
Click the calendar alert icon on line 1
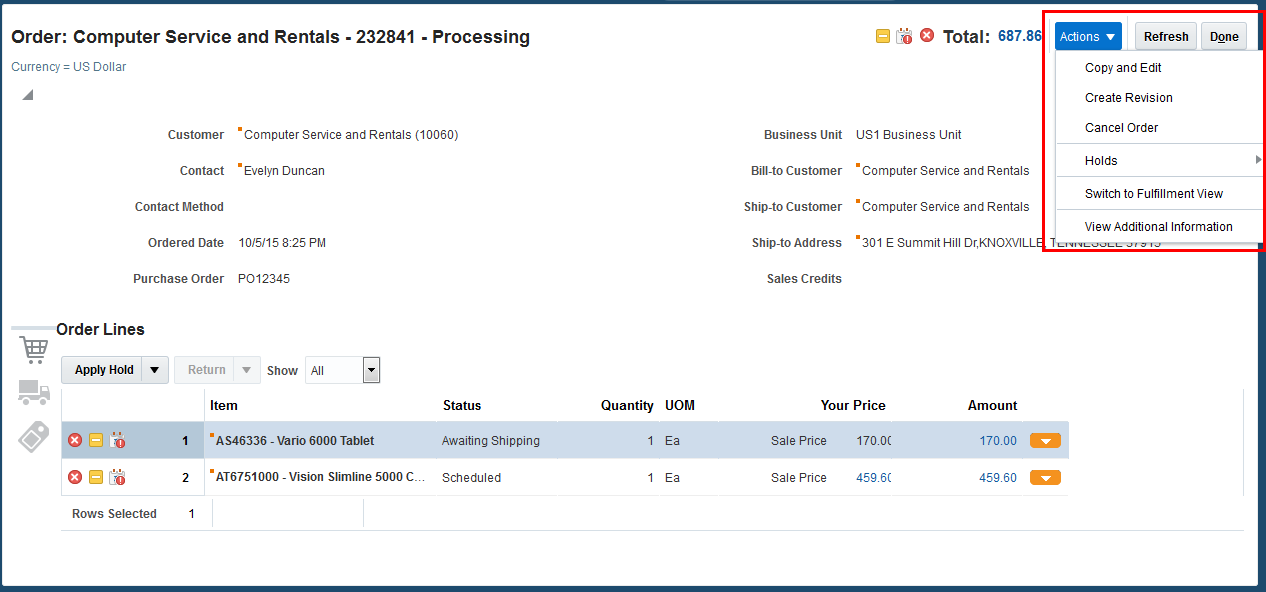(117, 440)
